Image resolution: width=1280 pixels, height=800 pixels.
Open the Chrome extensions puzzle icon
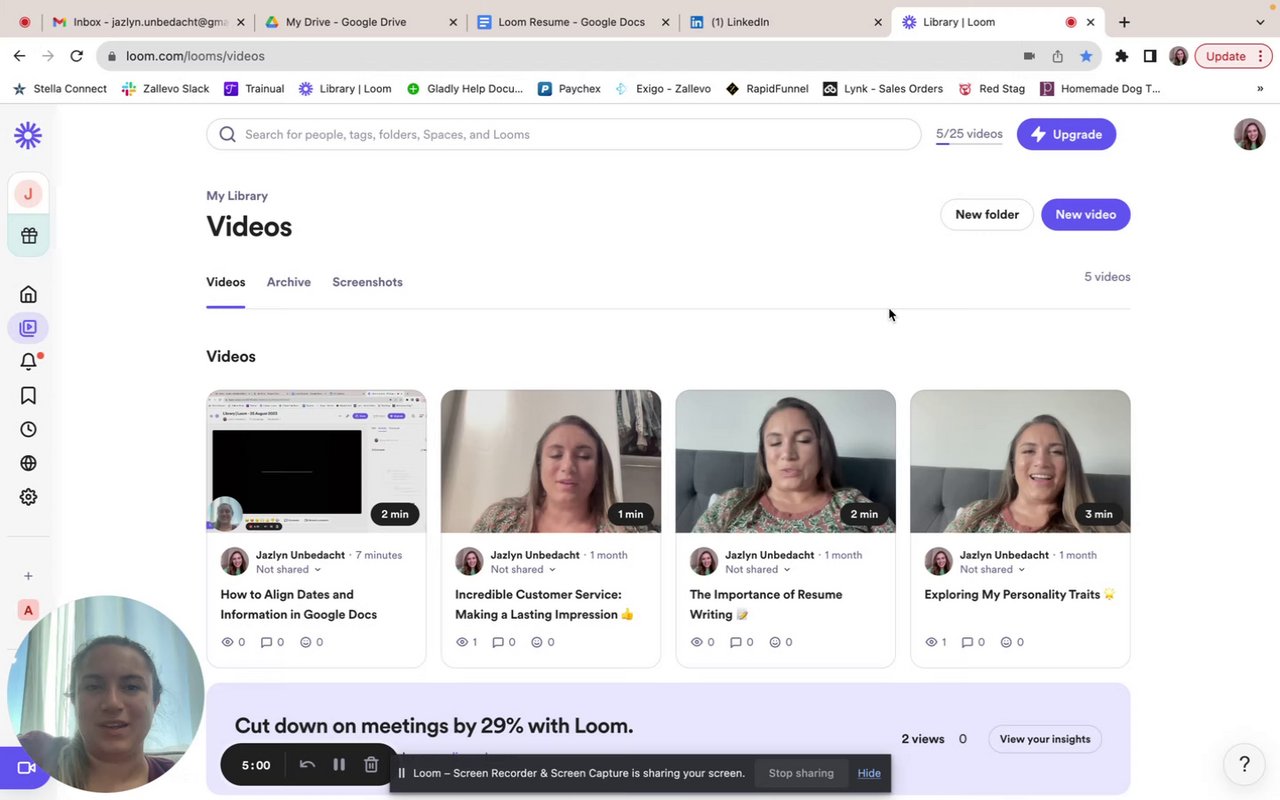pos(1122,56)
